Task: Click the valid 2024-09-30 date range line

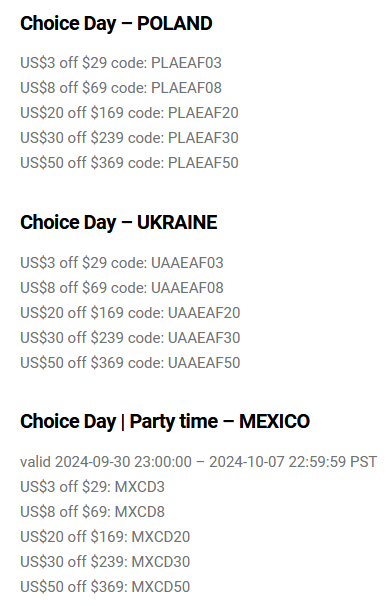Action: pyautogui.click(x=198, y=462)
